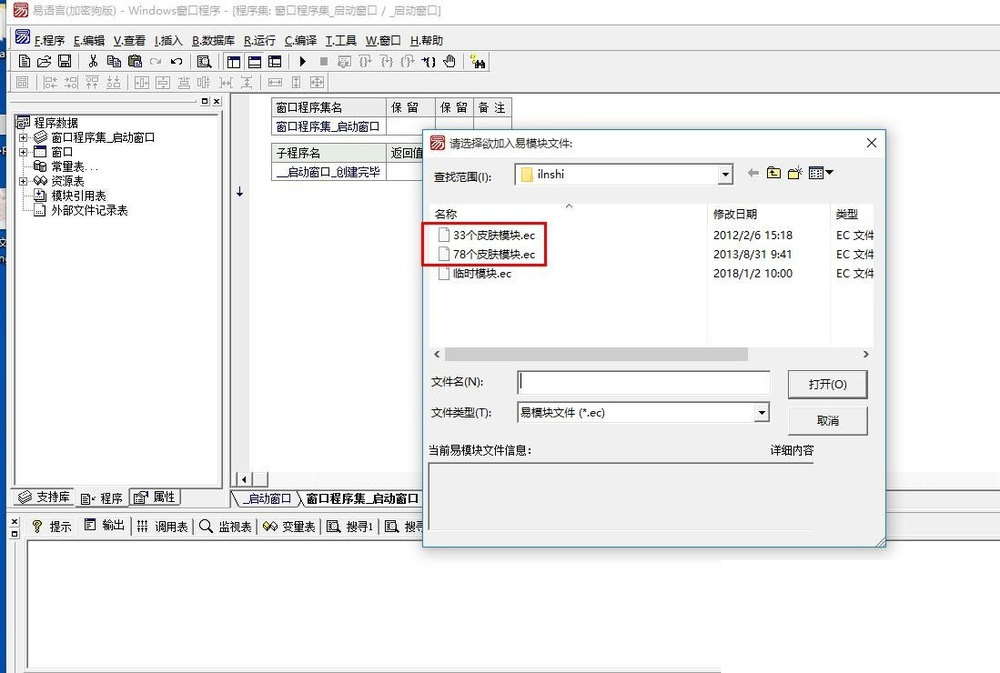
Task: Select 外部文件记录表 in the program tree
Action: 89,211
